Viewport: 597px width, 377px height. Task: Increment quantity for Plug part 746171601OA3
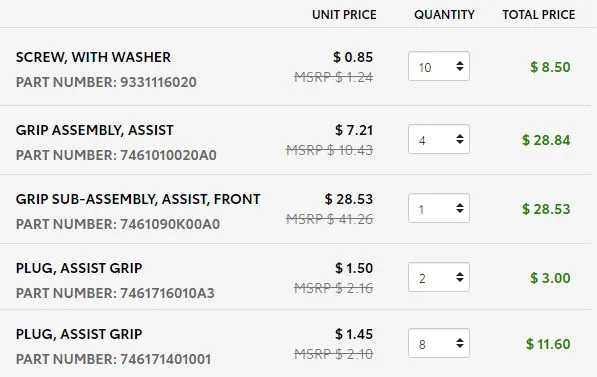[x=460, y=274]
